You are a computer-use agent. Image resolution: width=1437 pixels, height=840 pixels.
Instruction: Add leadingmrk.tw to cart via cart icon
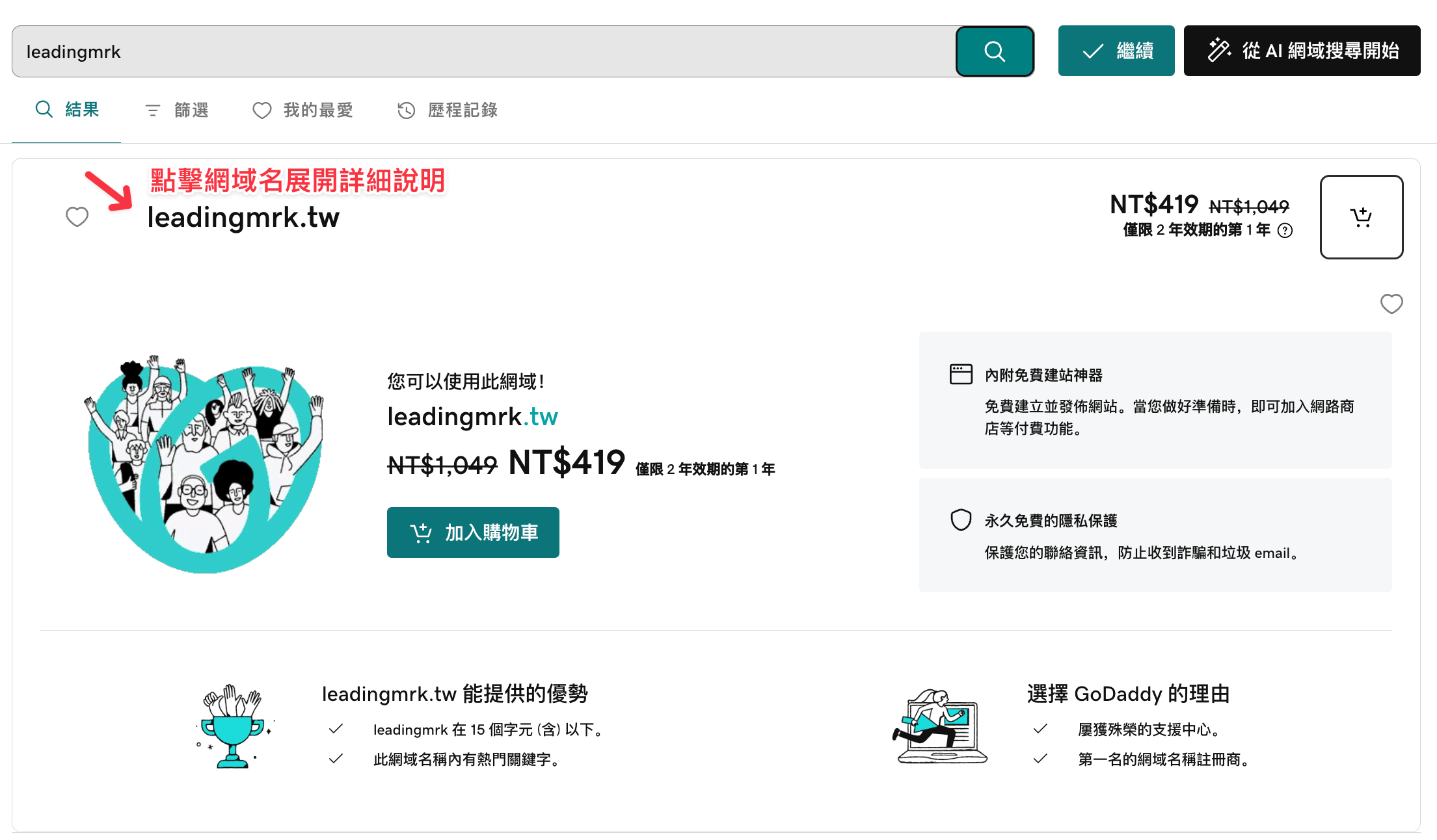click(1361, 217)
